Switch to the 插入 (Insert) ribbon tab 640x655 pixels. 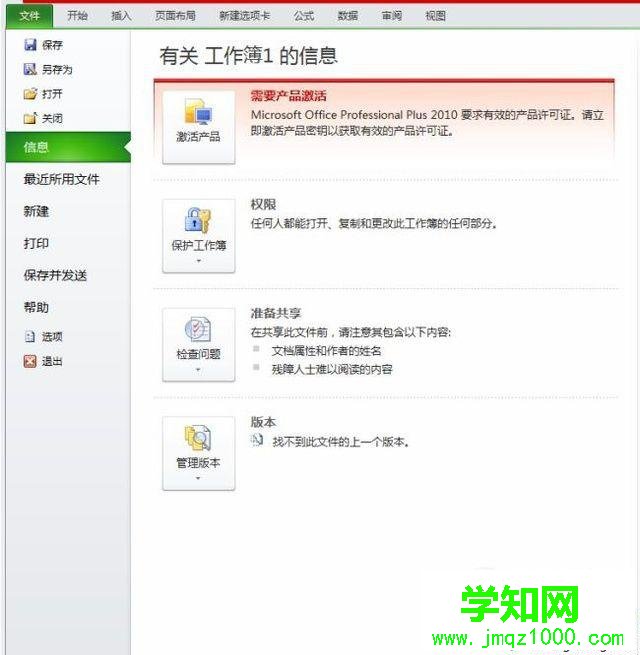point(122,16)
